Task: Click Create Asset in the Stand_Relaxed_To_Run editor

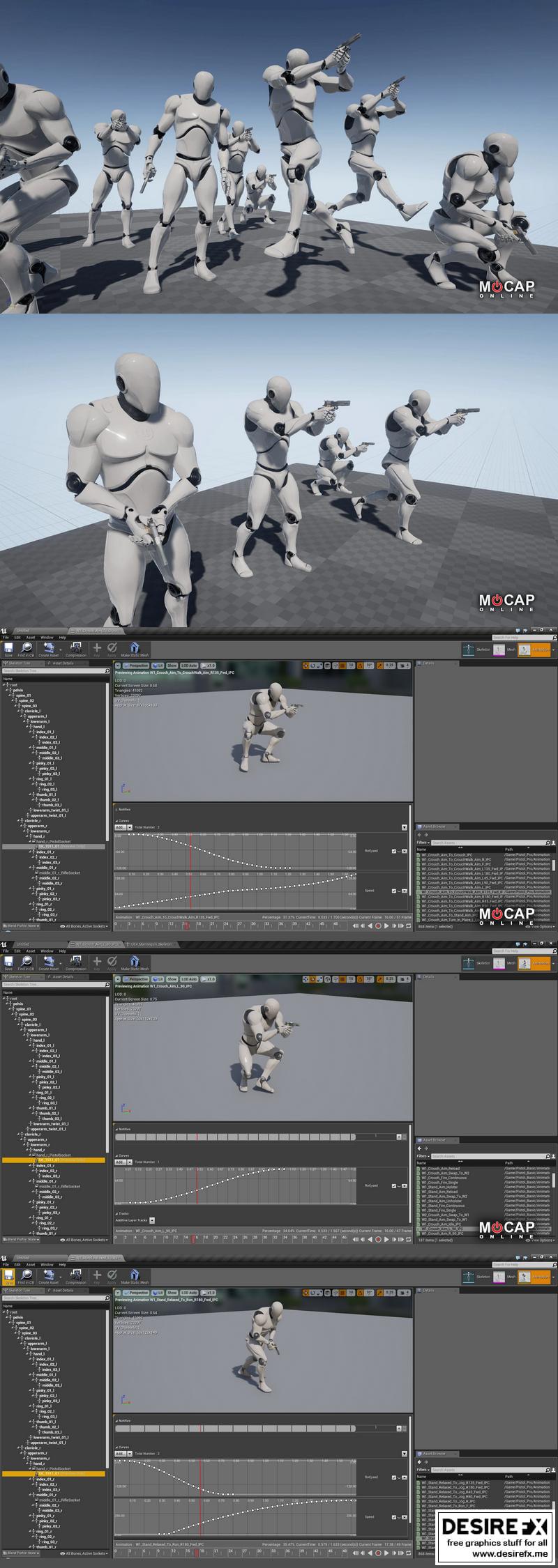Action: pos(49,1277)
